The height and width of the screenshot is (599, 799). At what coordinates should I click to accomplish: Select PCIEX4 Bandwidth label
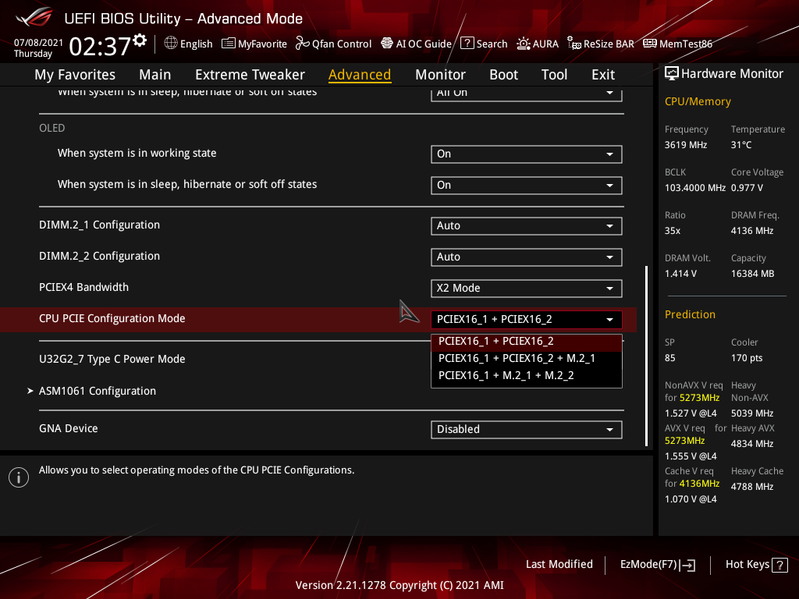pos(84,287)
